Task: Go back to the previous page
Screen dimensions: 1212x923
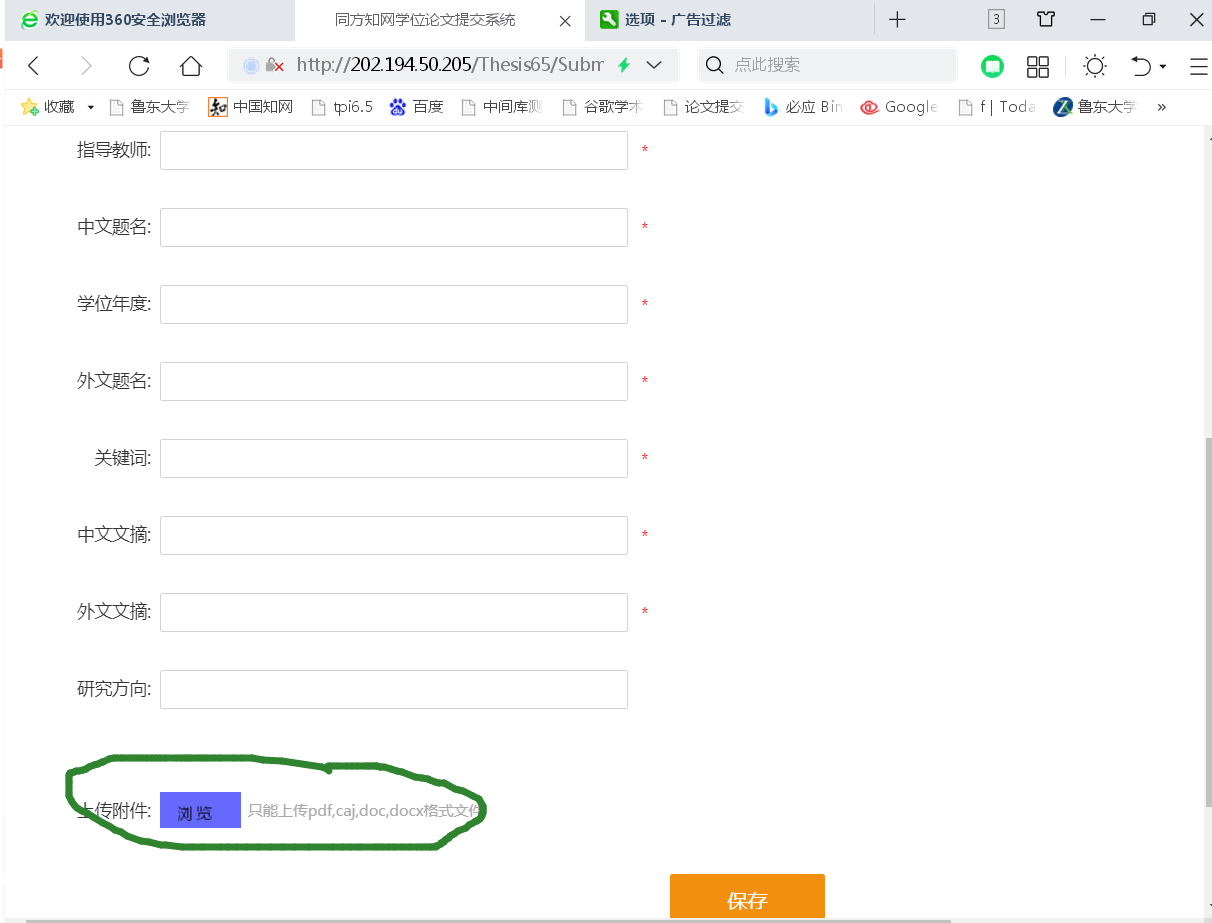Action: point(34,66)
